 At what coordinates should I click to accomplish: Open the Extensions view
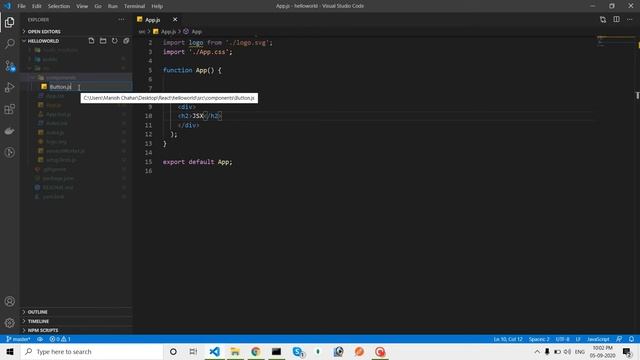point(10,109)
